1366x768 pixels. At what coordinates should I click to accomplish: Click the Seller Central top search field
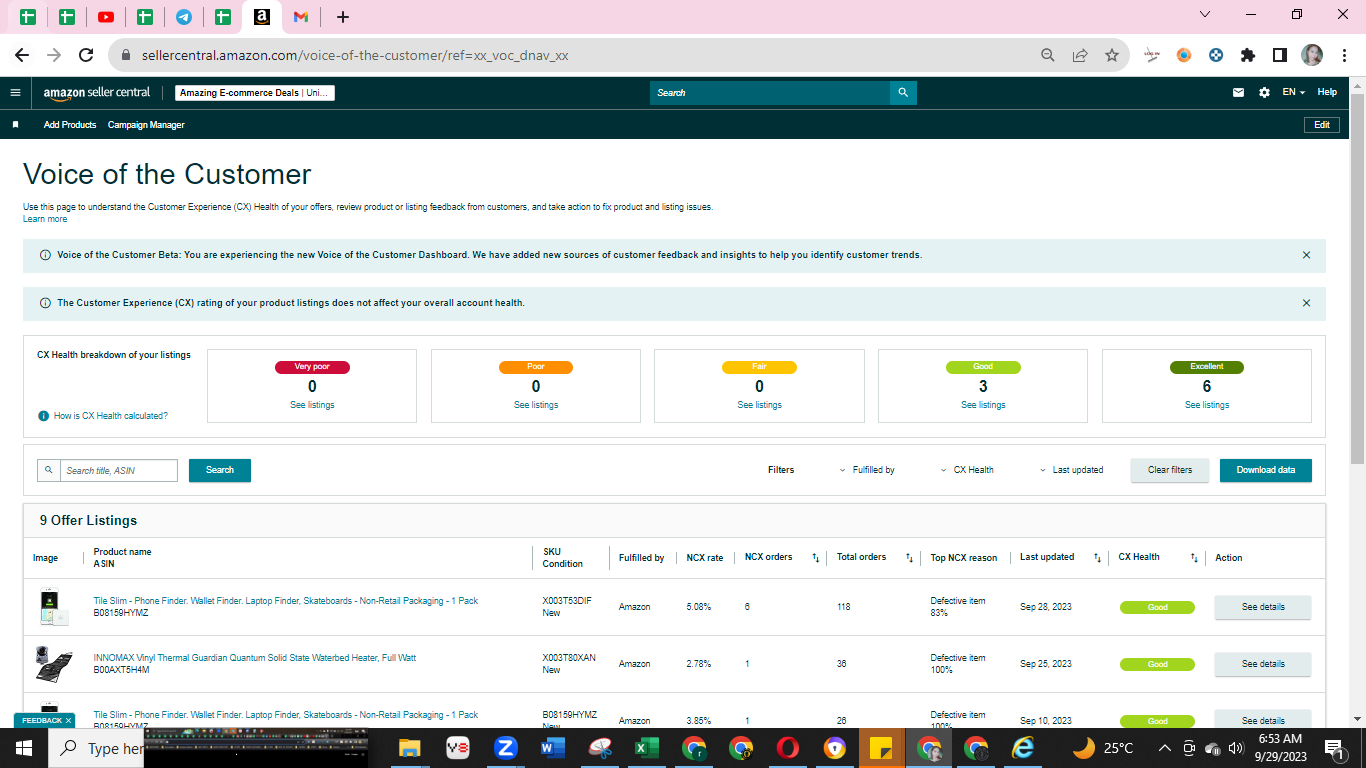click(x=770, y=93)
